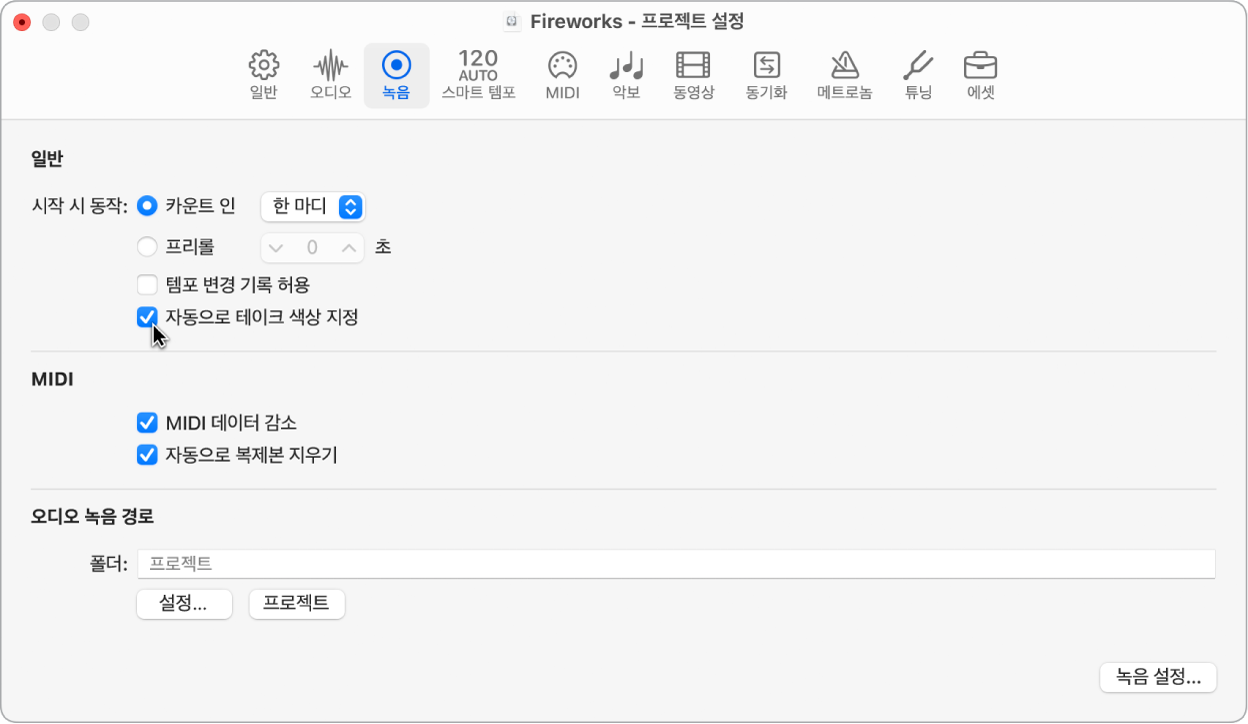
Task: Select the 프리롤 radio button
Action: [x=147, y=247]
